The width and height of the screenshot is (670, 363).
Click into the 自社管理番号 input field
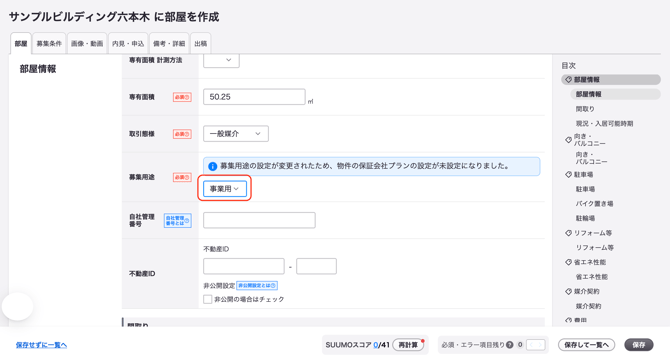click(259, 220)
